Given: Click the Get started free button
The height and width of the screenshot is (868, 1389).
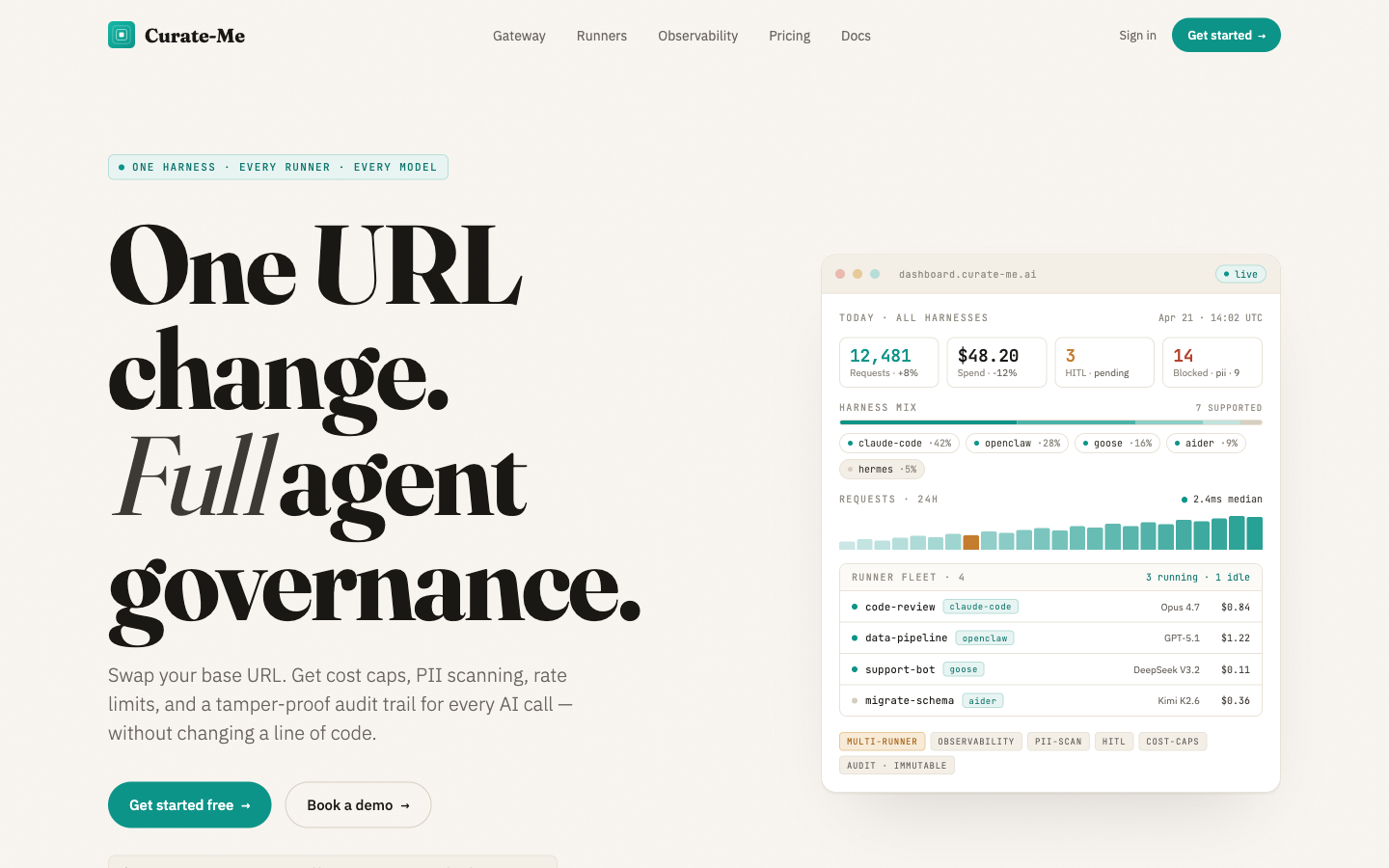Looking at the screenshot, I should tap(189, 804).
